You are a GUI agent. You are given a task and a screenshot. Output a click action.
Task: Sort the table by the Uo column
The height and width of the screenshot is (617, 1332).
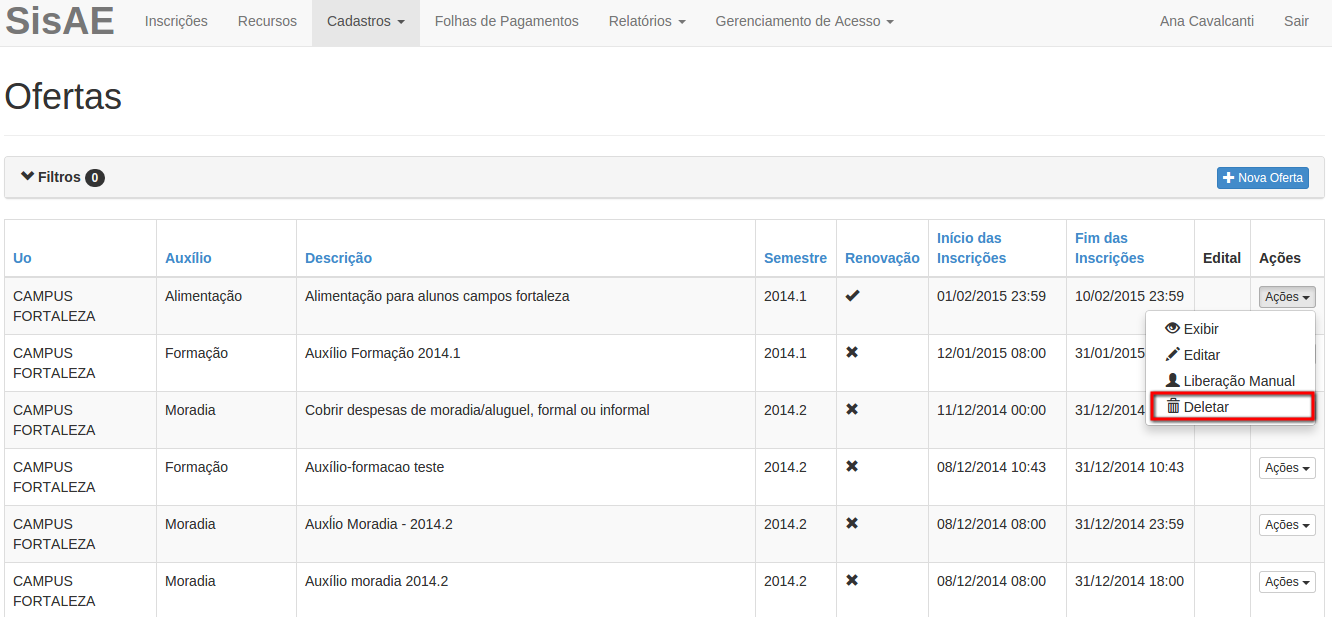point(22,258)
